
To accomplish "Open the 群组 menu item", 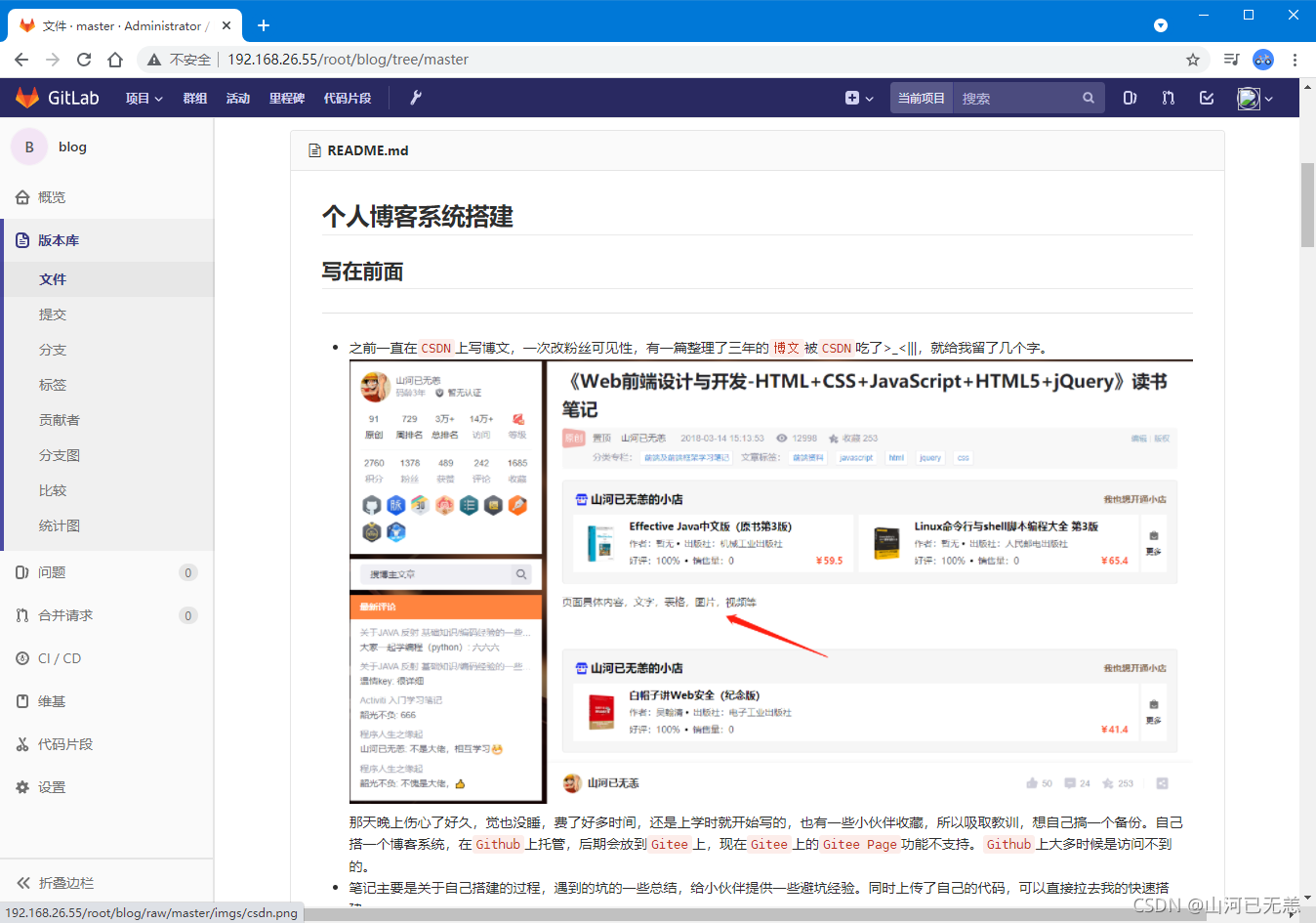I will pos(195,98).
